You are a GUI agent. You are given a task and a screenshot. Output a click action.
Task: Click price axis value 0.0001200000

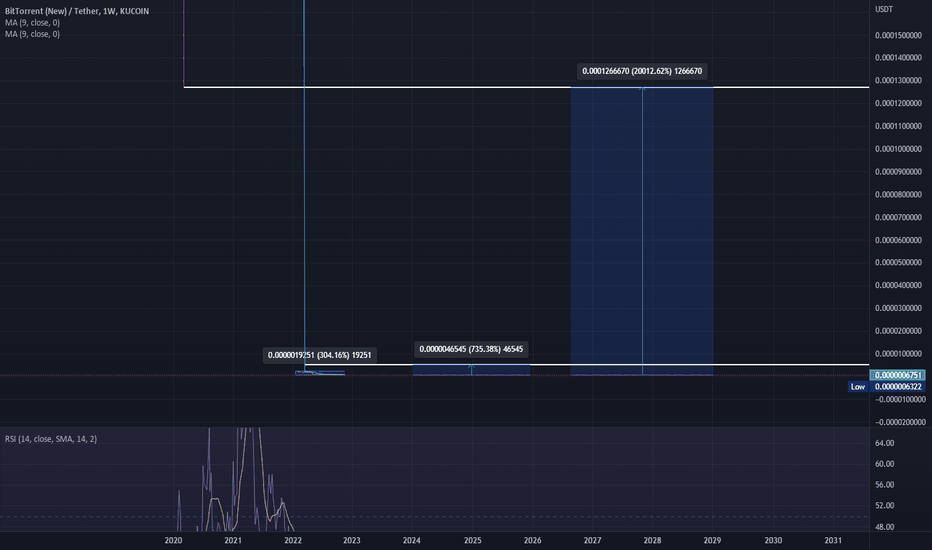click(x=898, y=103)
